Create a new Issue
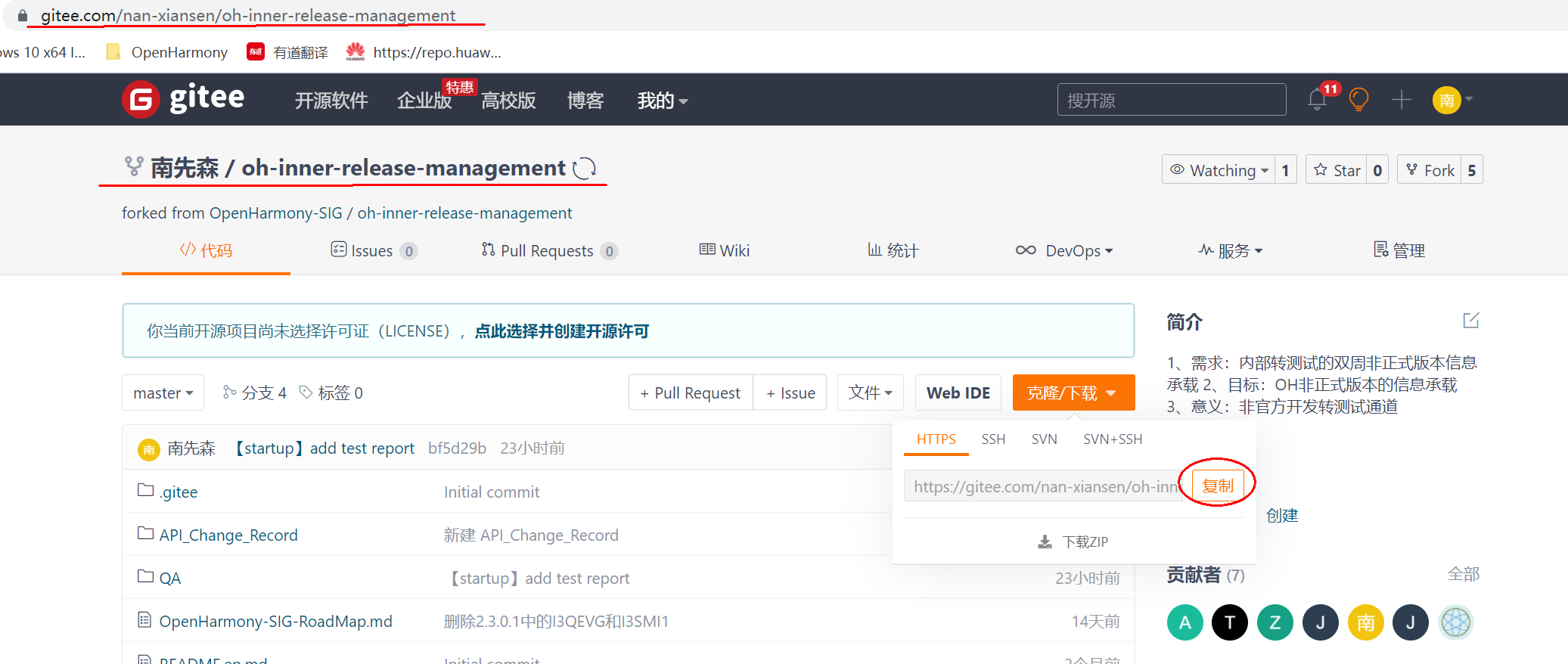Screen dimensions: 1568x664 click(790, 393)
